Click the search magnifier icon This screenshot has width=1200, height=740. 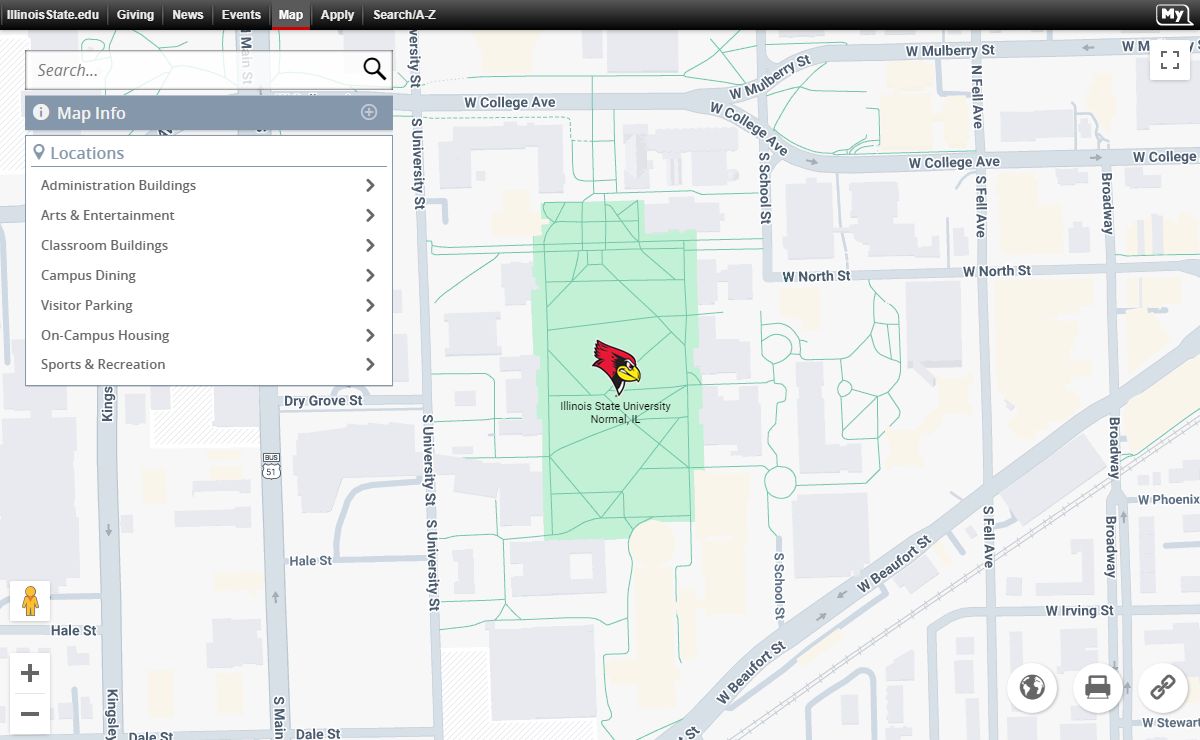pyautogui.click(x=374, y=69)
